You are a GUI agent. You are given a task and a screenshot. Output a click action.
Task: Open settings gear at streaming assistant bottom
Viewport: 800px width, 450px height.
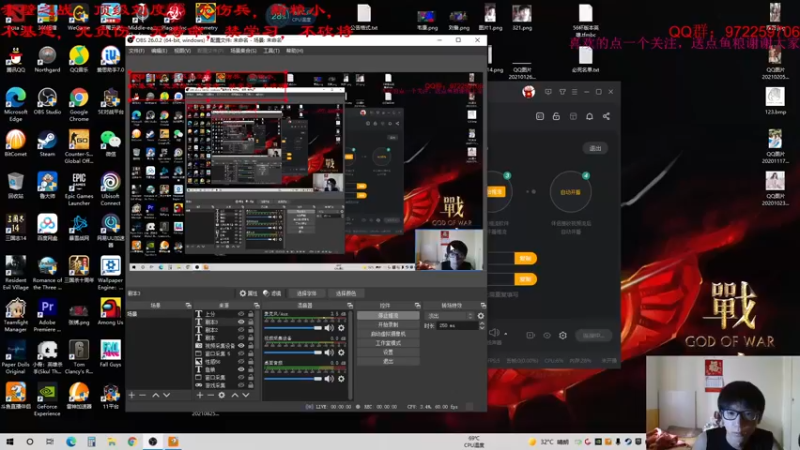(x=563, y=335)
